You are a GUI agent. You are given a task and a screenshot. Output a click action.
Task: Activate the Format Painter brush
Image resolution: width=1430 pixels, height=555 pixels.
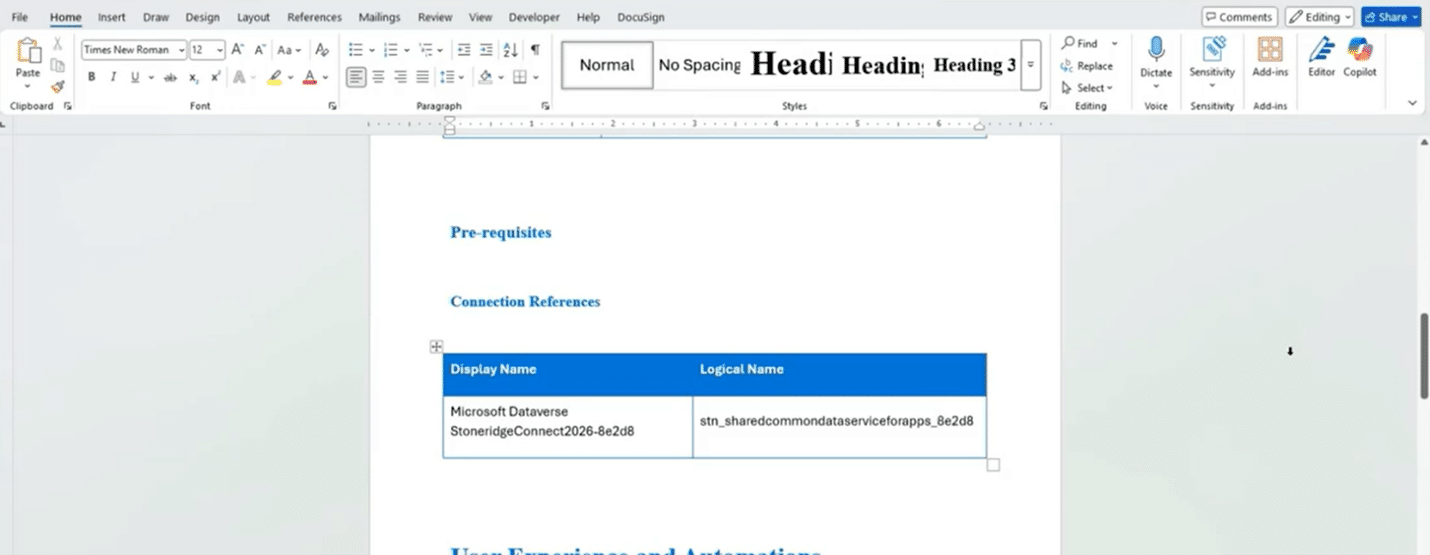click(x=58, y=87)
